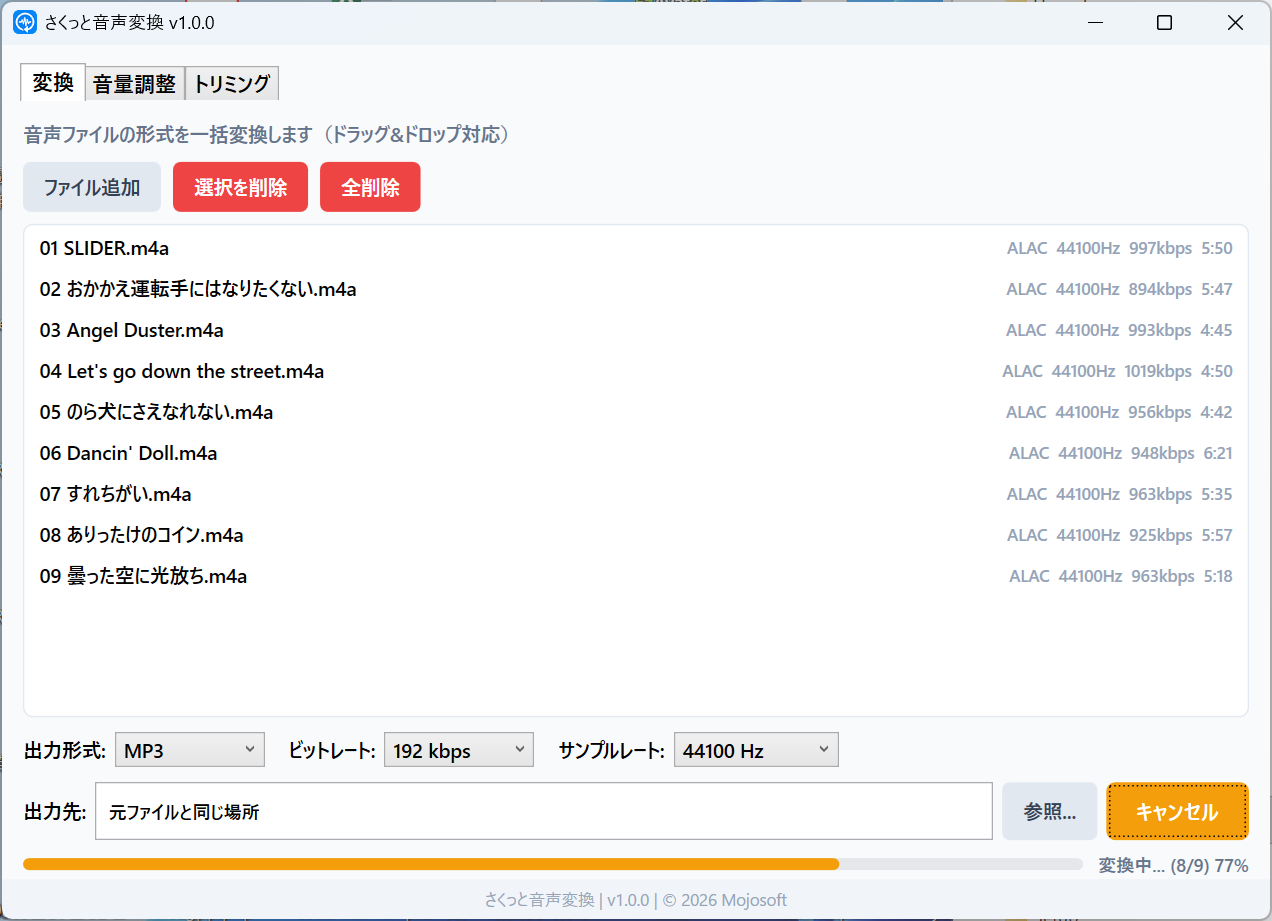Select 06 Dancin' Doll.m4a in list
This screenshot has width=1272, height=921.
coord(129,453)
